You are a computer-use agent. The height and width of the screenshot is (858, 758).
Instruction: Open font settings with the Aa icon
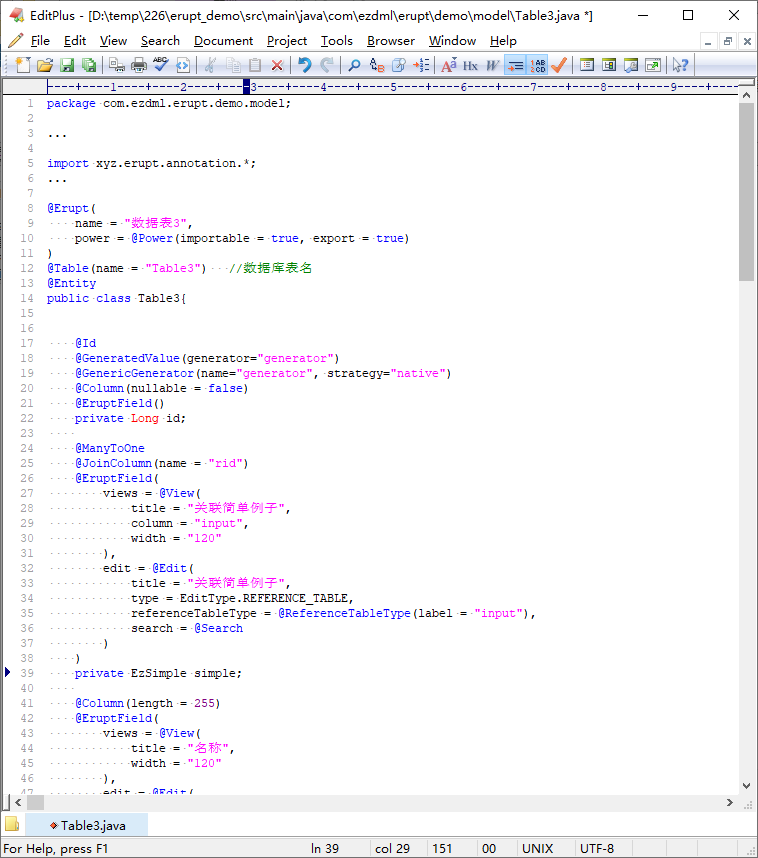449,65
